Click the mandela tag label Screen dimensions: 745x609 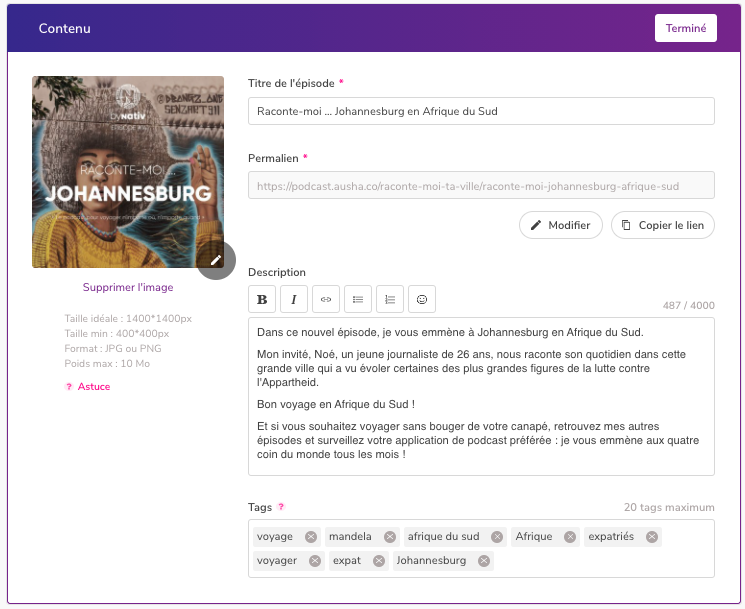tap(350, 536)
